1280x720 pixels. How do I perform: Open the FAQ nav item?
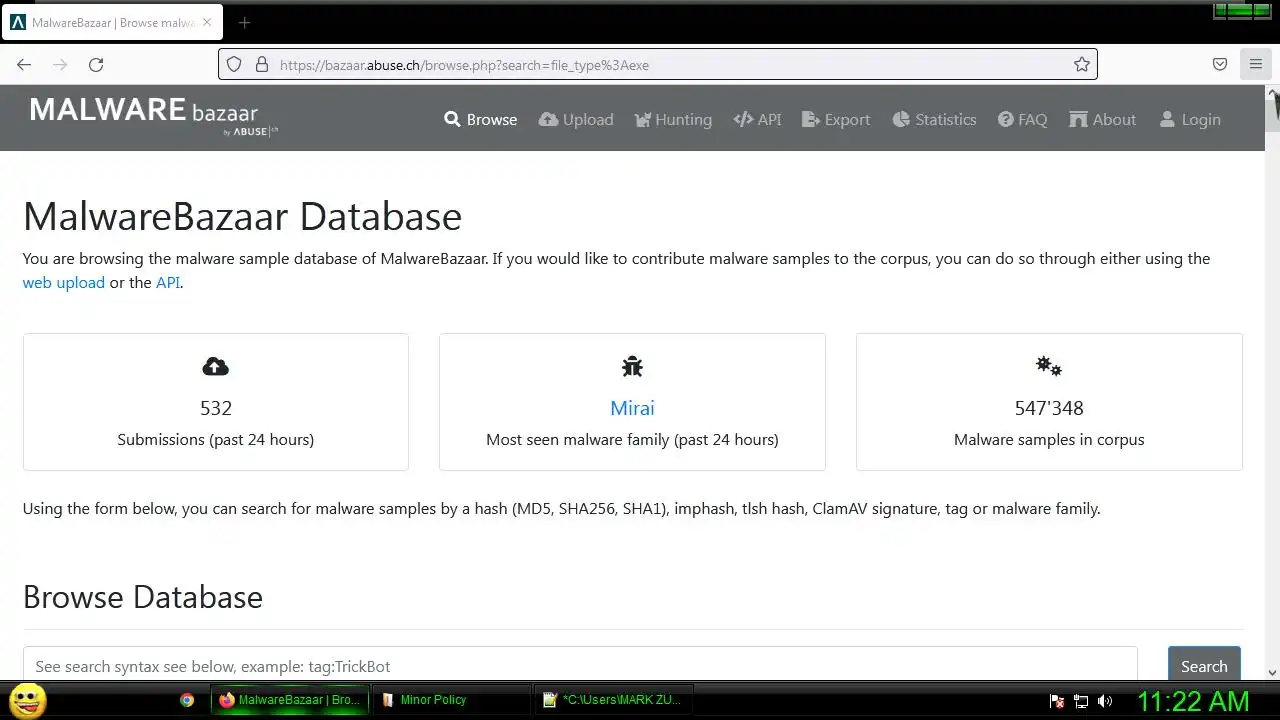(x=1022, y=119)
